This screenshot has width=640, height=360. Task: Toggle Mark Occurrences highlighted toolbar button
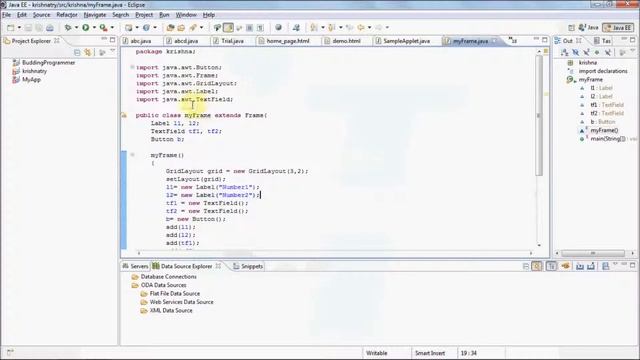coord(229,28)
